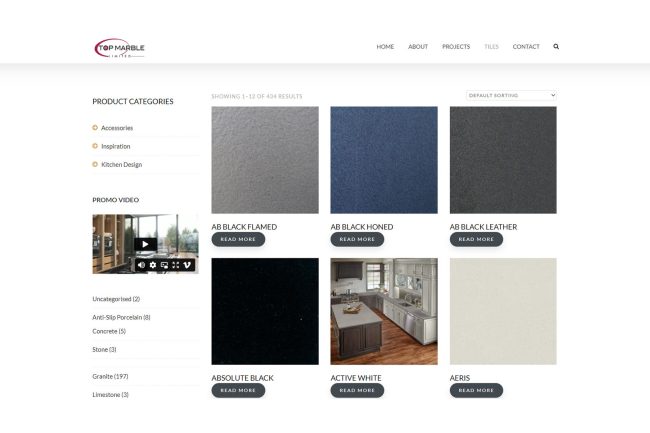
Task: Go to the Home menu item
Action: 385,47
